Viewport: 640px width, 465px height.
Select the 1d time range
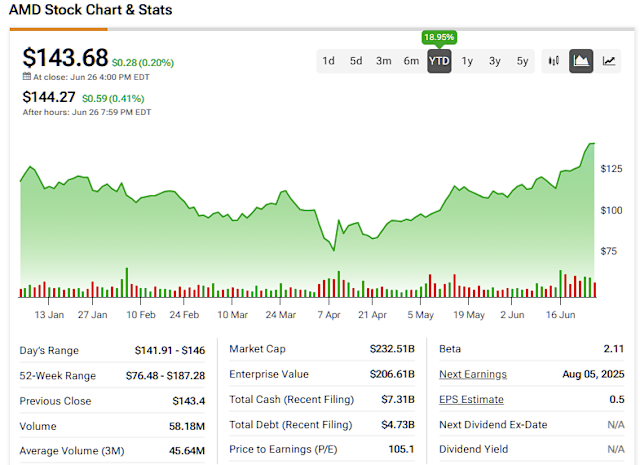pyautogui.click(x=329, y=61)
